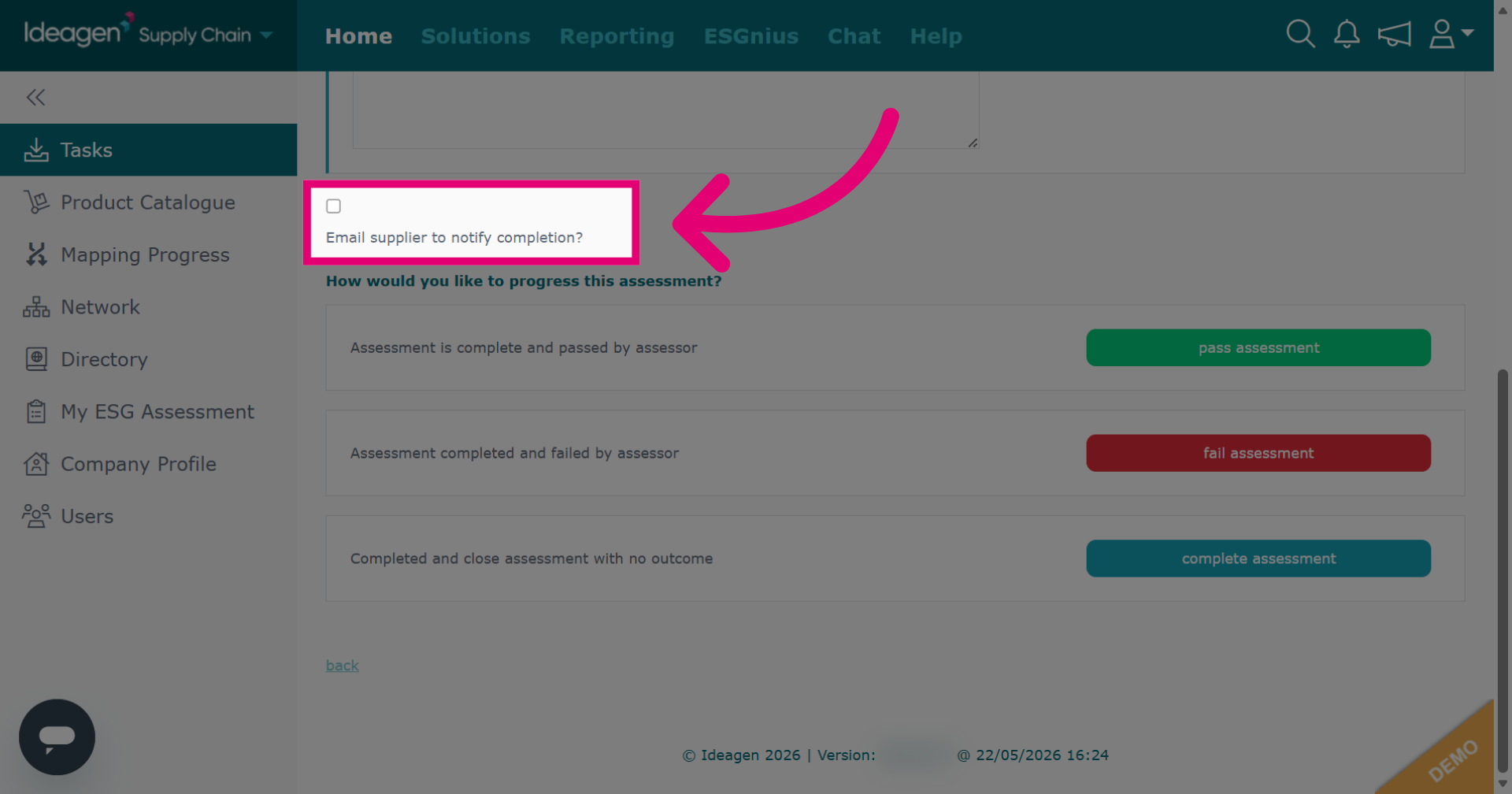Click the Ideagen 2026 version footer text
The width and height of the screenshot is (1512, 794).
895,755
